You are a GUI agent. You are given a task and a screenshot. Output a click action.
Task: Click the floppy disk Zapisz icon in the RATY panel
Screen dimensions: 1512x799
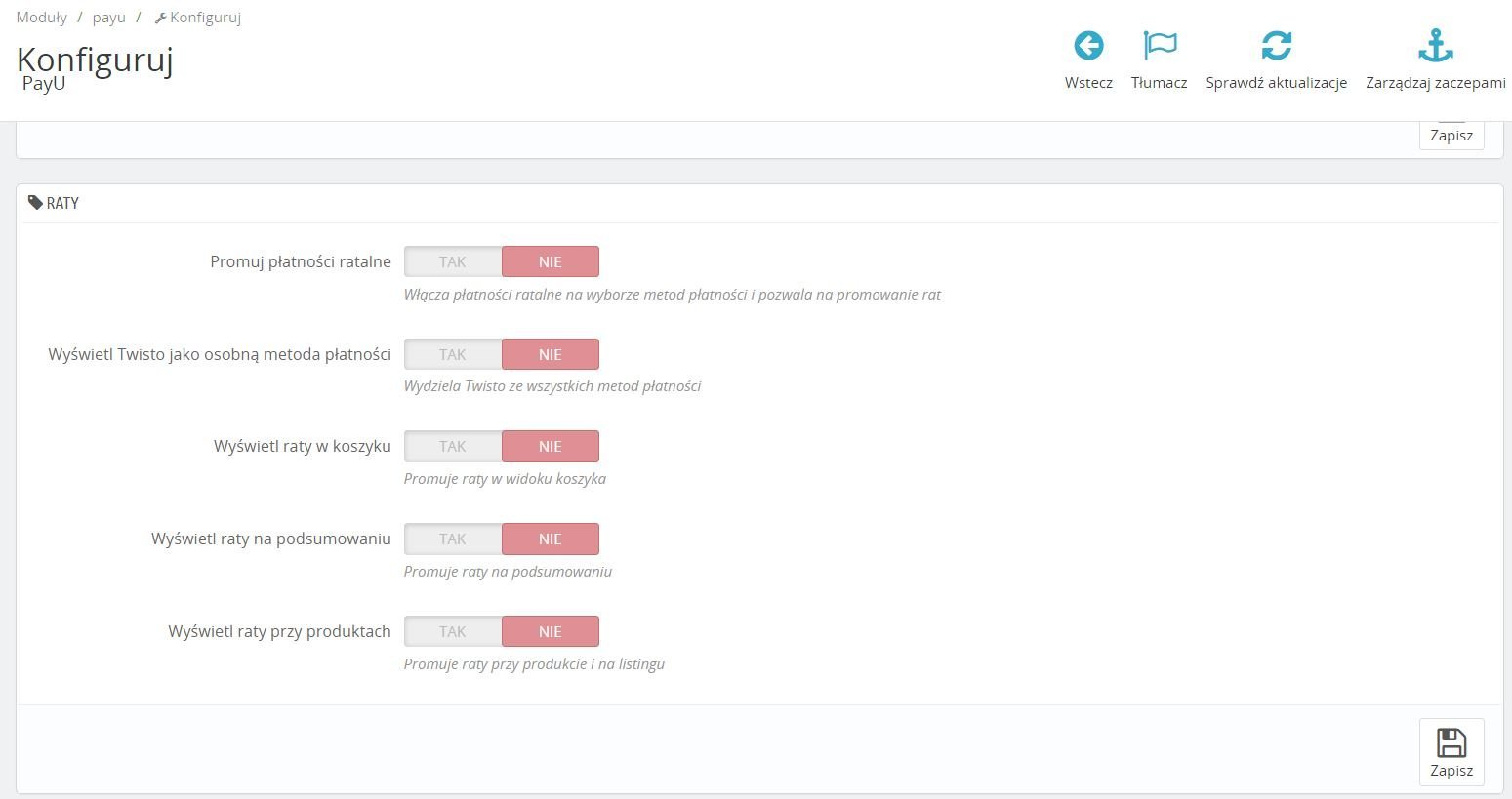coord(1451,743)
